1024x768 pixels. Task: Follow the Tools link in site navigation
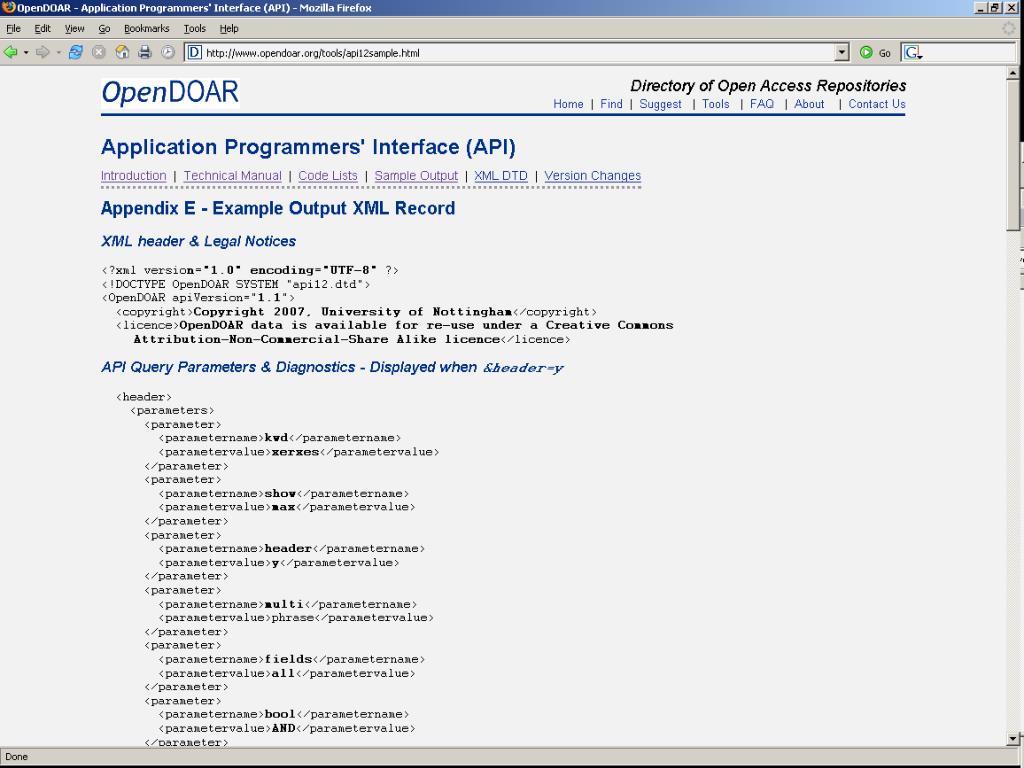[716, 104]
